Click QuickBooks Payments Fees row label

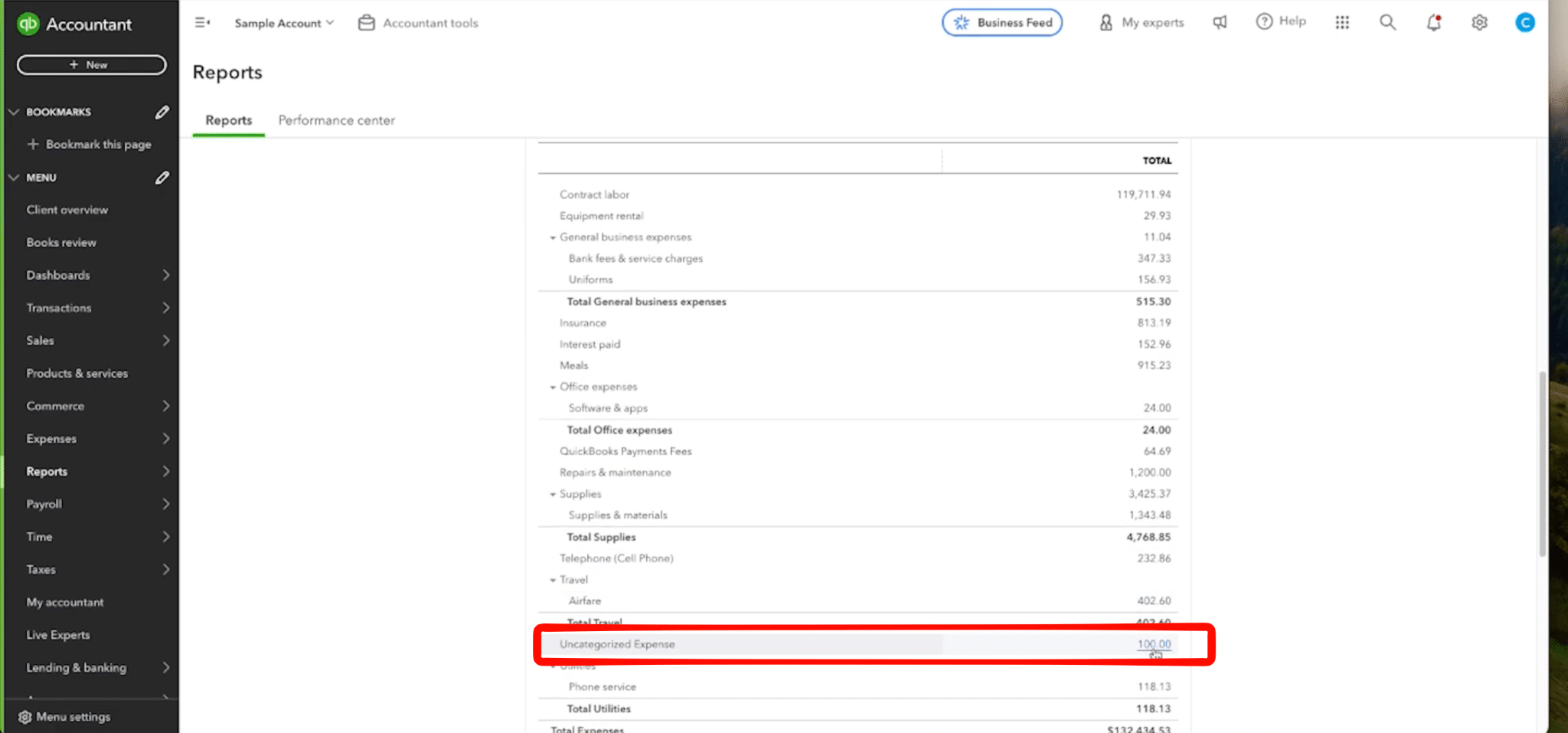coord(626,451)
